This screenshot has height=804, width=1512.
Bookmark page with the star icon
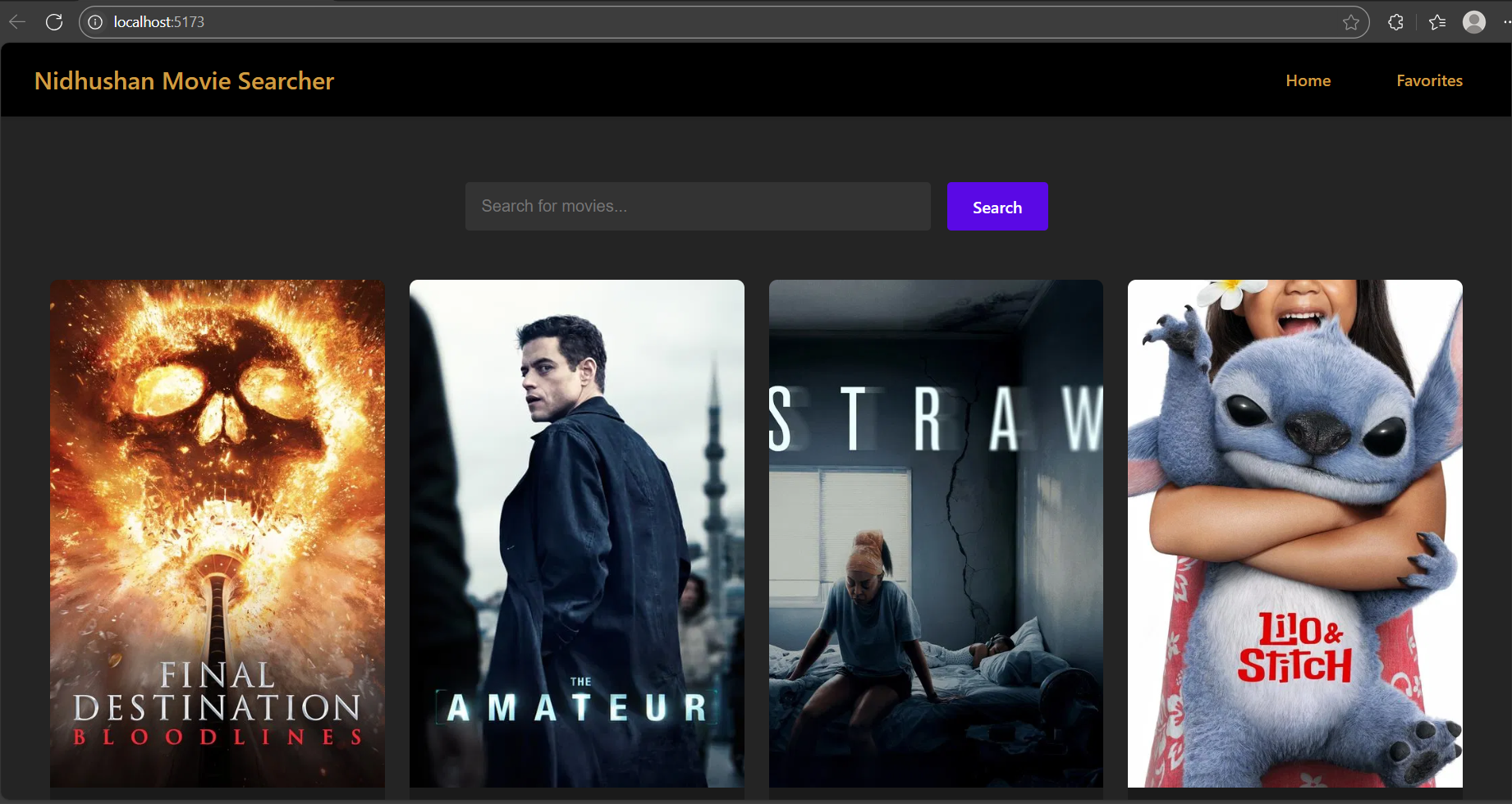pyautogui.click(x=1351, y=22)
